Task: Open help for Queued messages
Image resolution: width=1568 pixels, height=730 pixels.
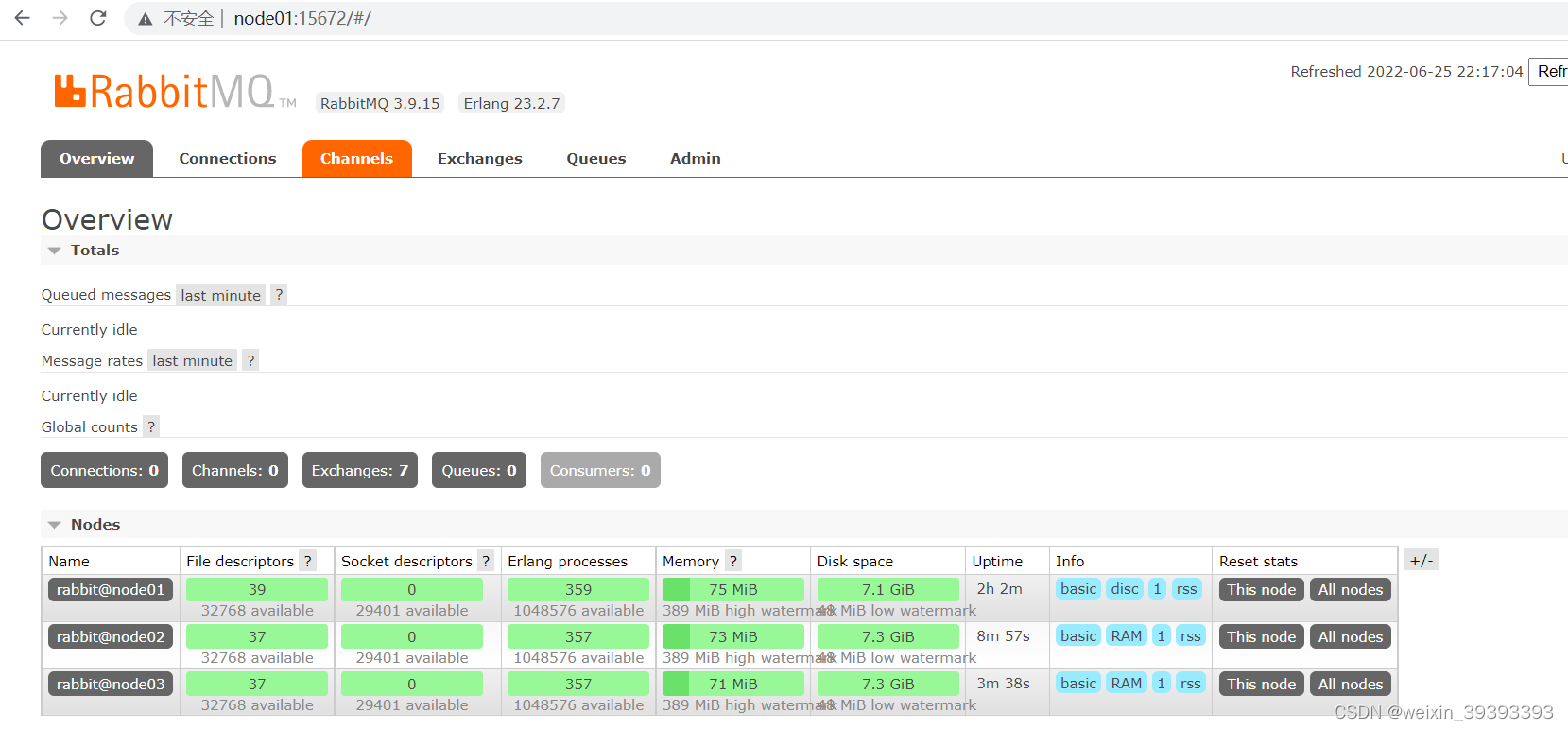Action: point(279,295)
